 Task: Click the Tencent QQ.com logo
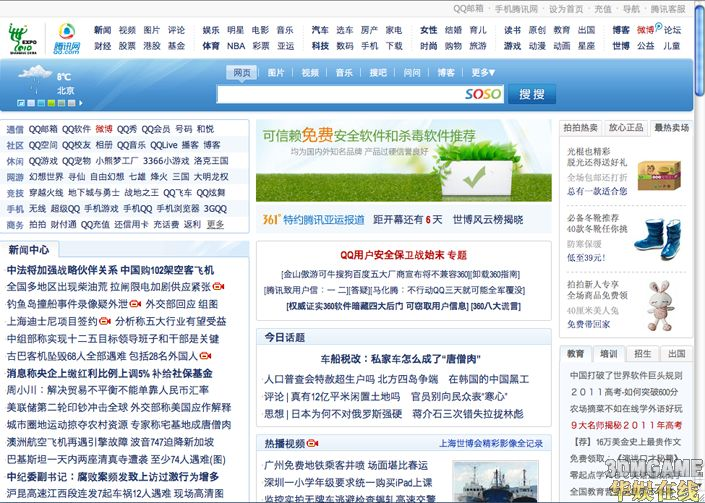tap(67, 39)
